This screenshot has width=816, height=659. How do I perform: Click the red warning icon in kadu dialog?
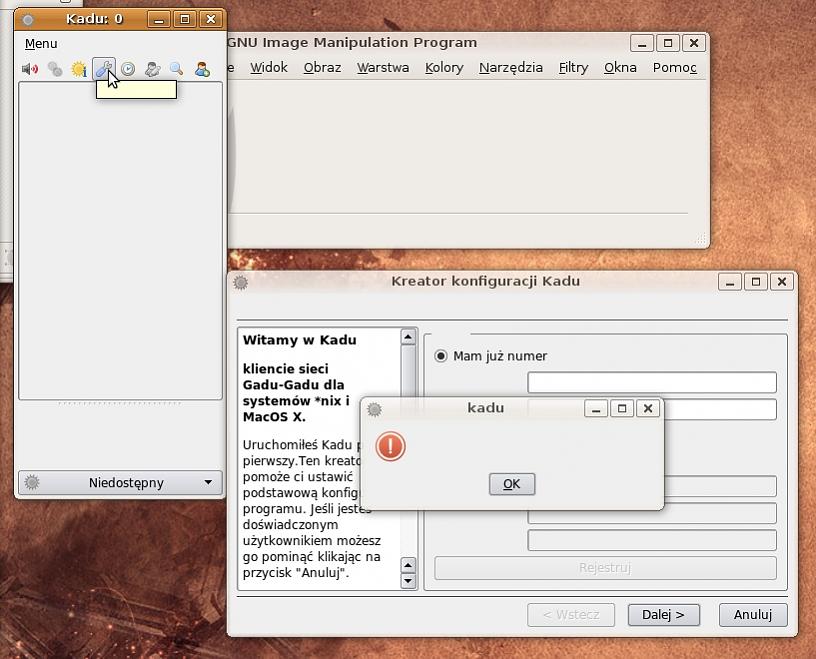tap(390, 446)
